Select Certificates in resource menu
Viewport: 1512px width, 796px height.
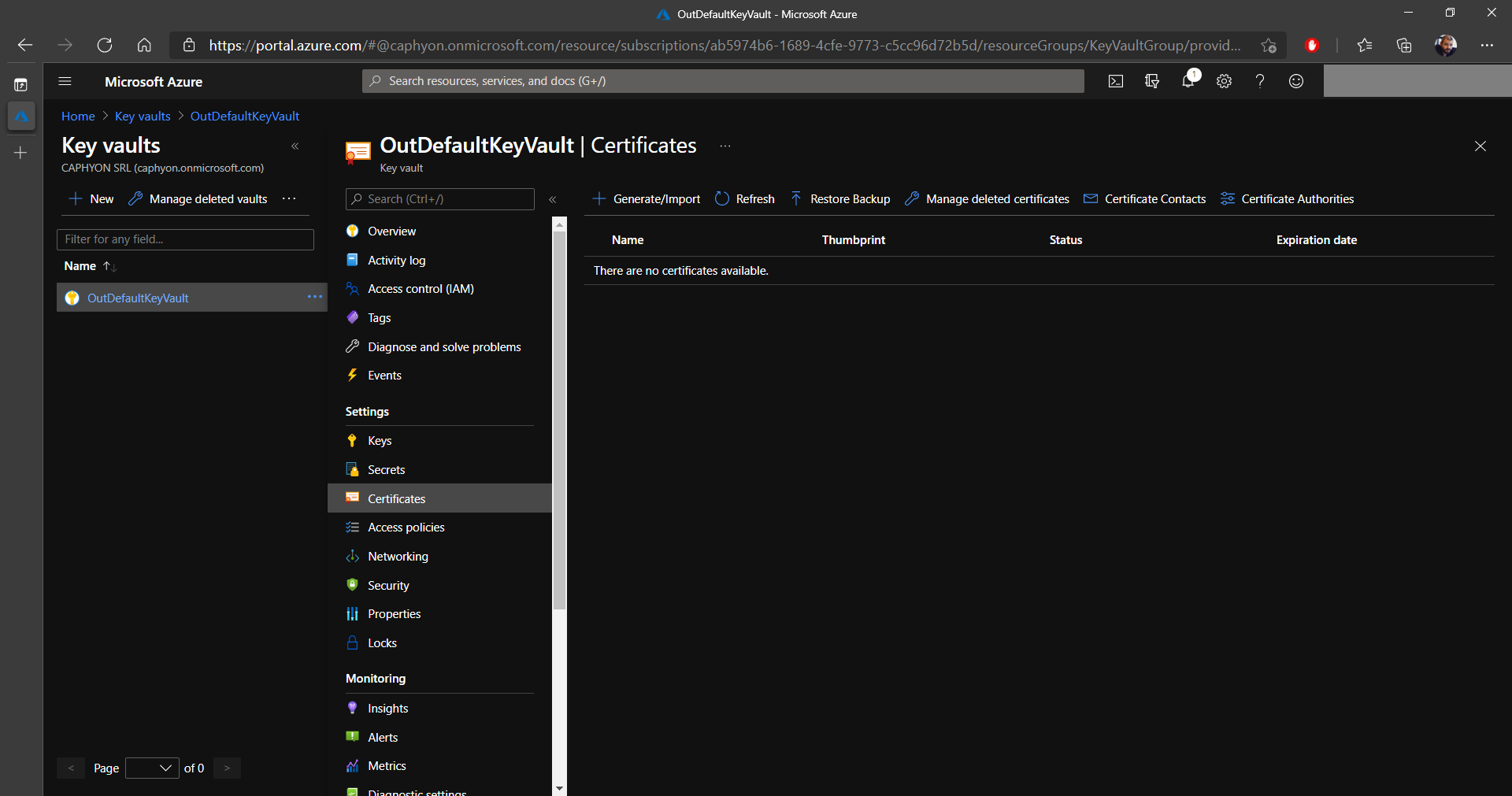(x=439, y=498)
